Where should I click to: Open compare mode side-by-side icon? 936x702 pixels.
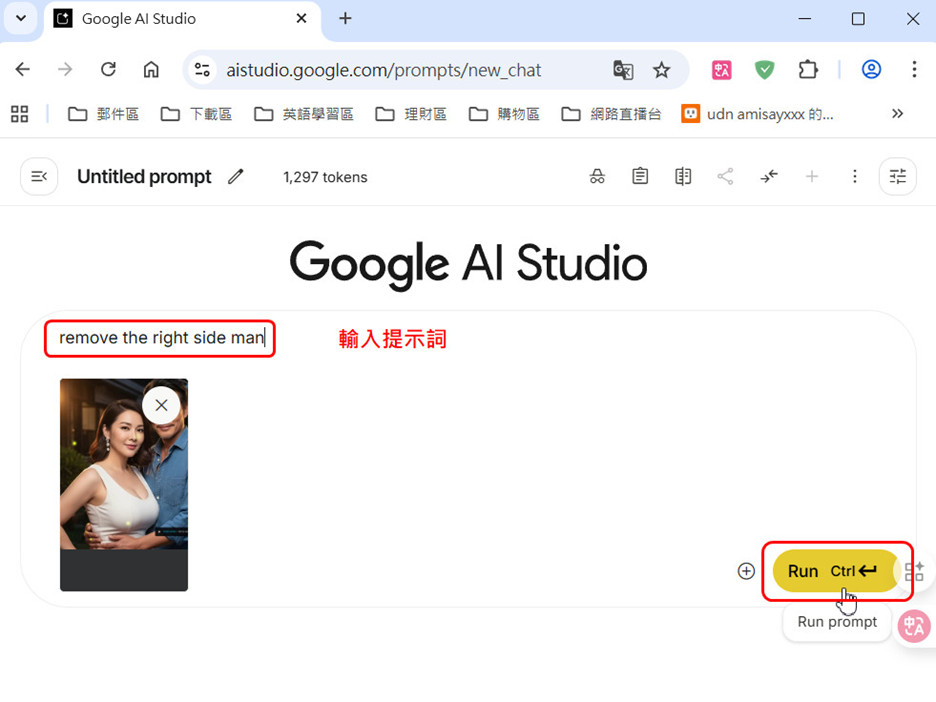[683, 177]
